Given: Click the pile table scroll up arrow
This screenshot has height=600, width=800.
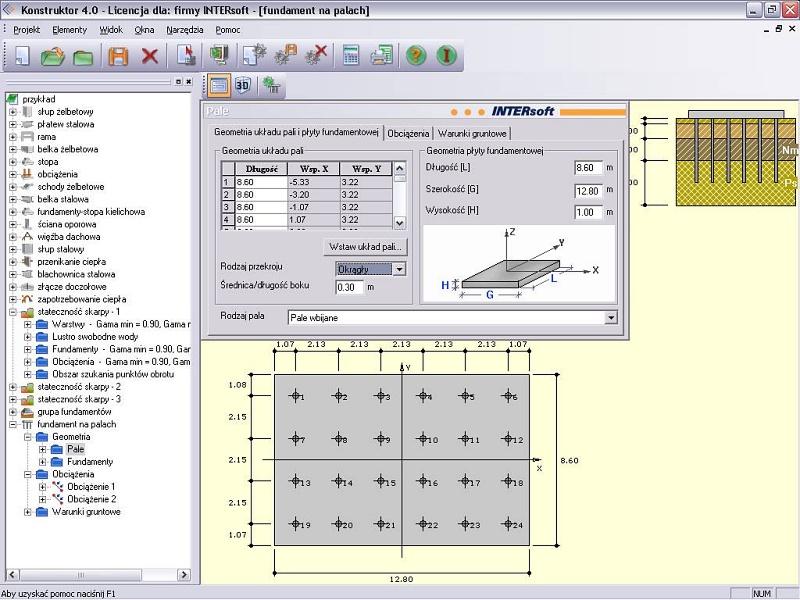Looking at the screenshot, I should tap(399, 168).
